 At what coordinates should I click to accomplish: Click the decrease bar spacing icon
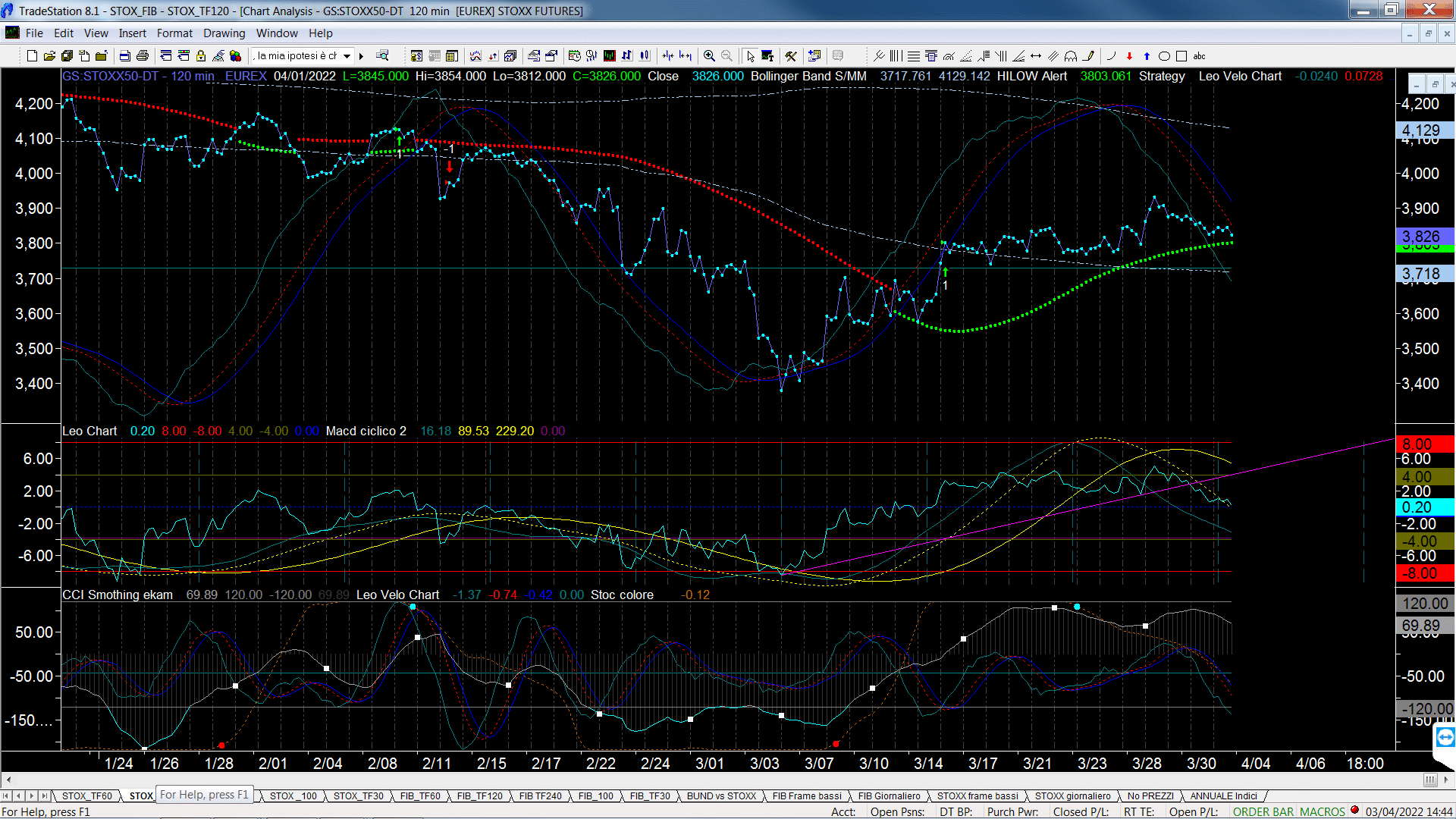pos(668,55)
